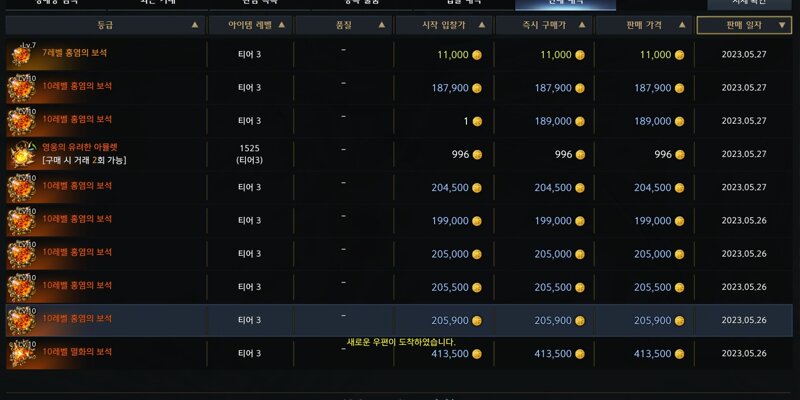
Task: Select the highlighted sales history tab
Action: click(565, 5)
